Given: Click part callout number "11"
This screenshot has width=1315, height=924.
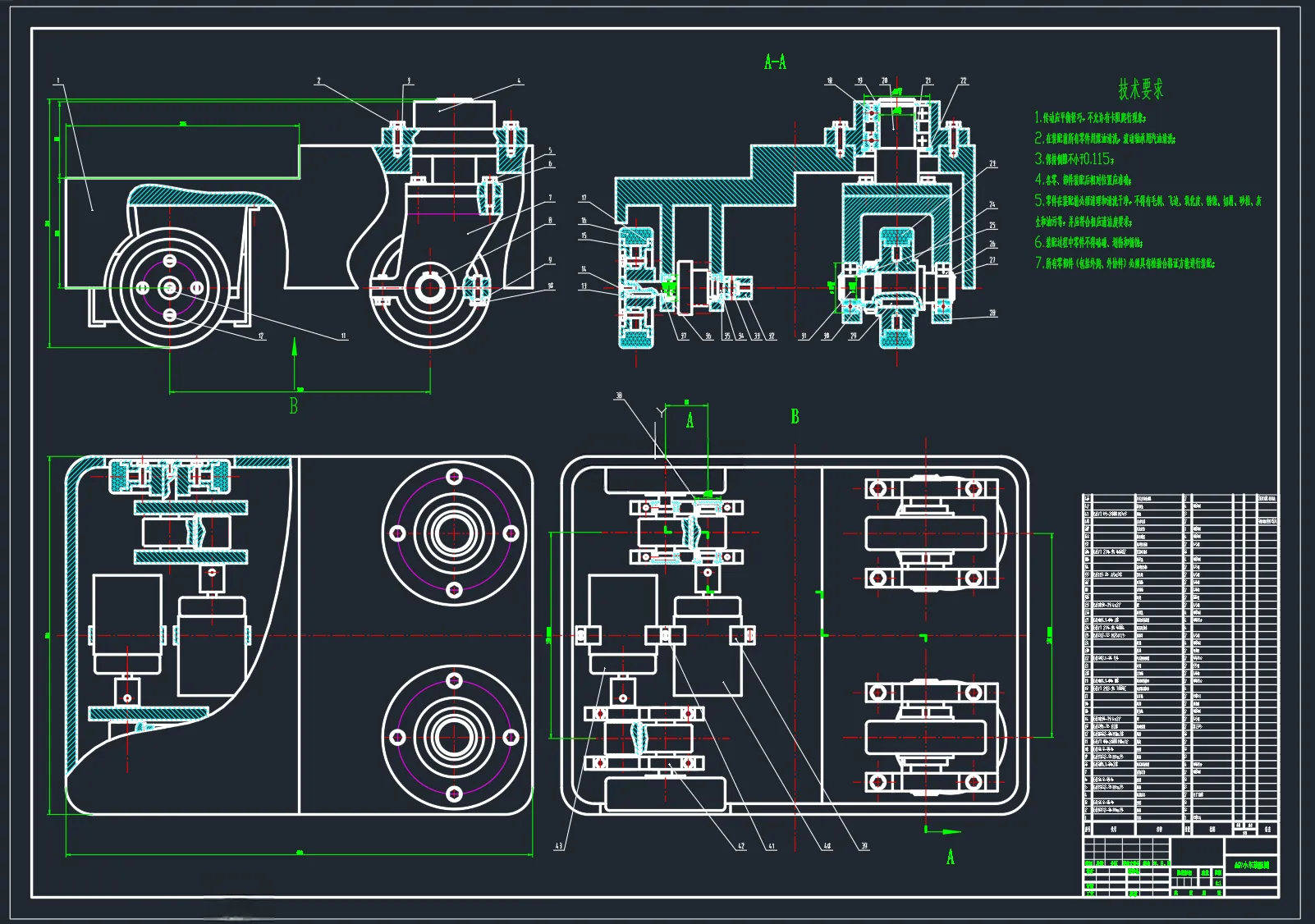Looking at the screenshot, I should 343,336.
